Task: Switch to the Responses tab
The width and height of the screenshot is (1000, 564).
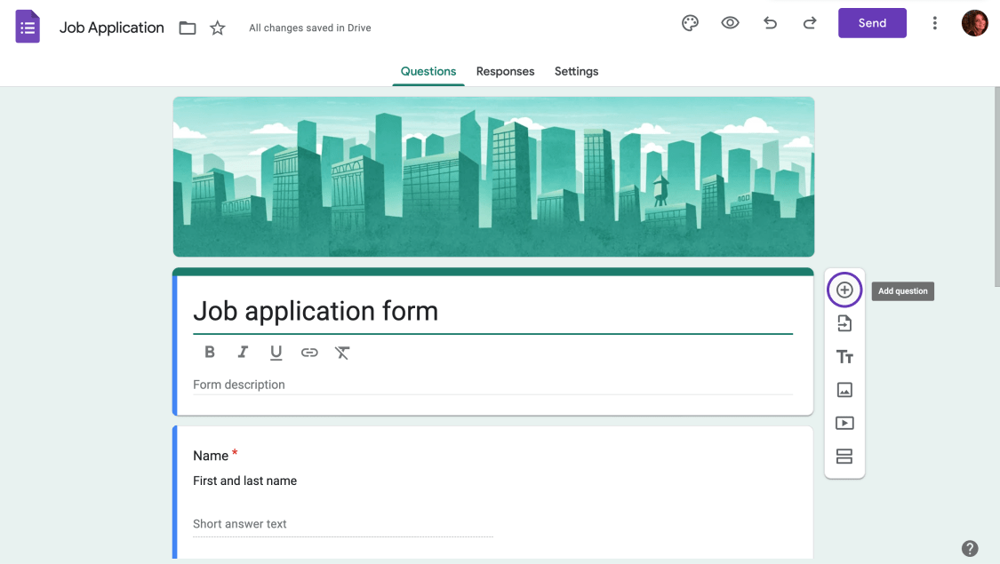Action: coord(505,71)
